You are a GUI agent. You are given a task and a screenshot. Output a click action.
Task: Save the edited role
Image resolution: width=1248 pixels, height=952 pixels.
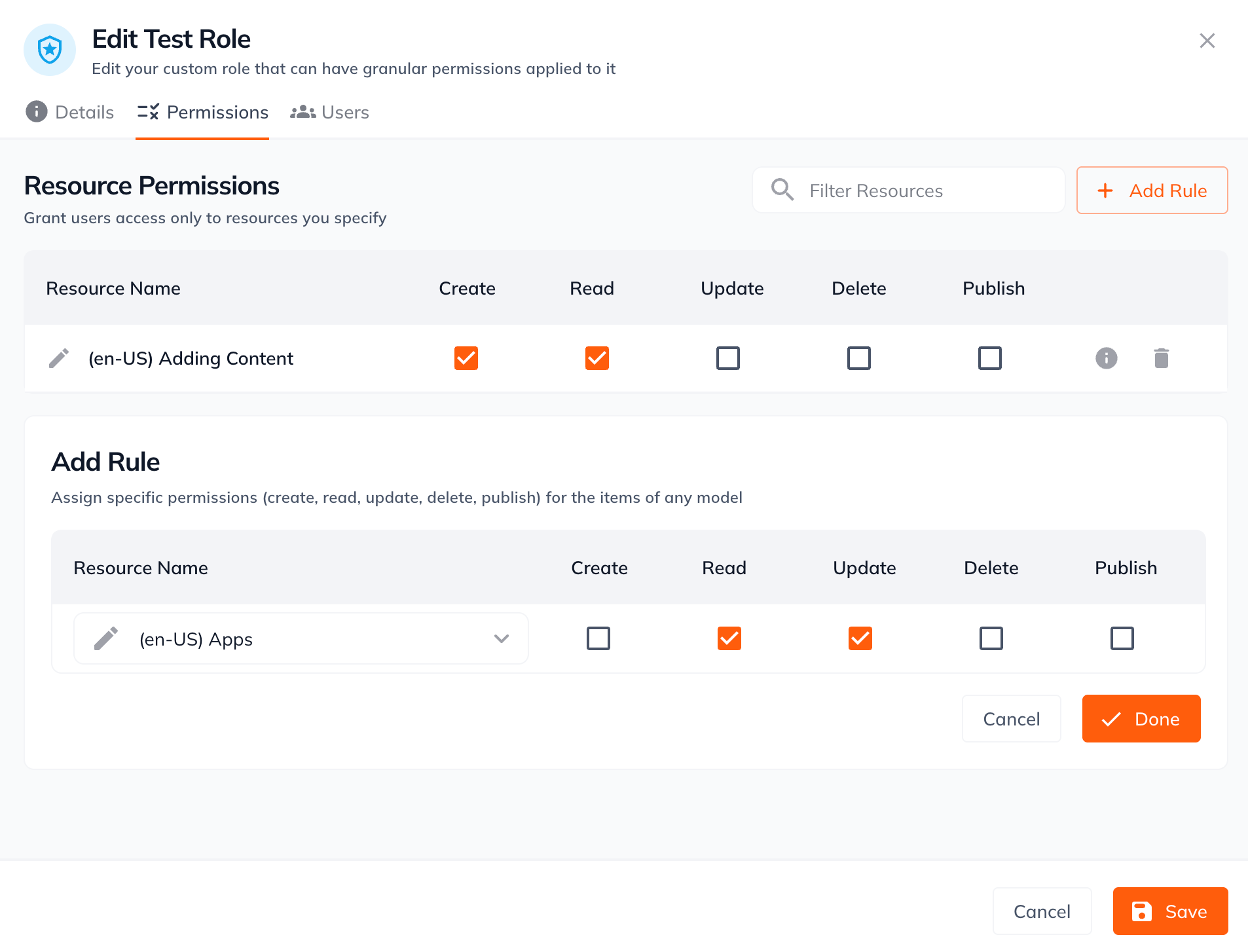pos(1169,911)
